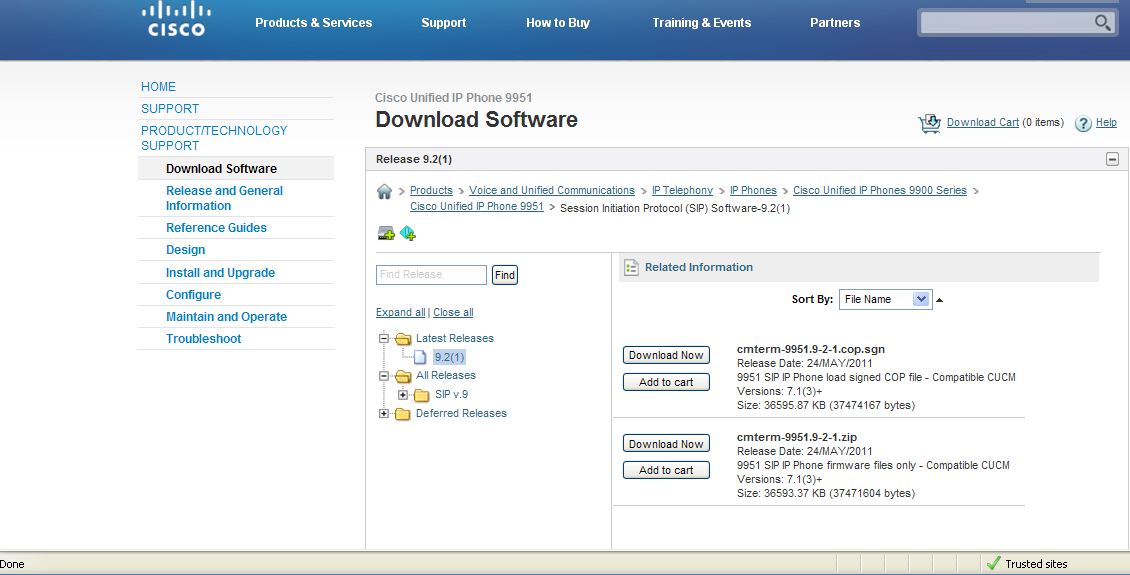Viewport: 1130px width, 575px height.
Task: Download Now for cmterm-9951.9-2-1.cop.sgn
Action: (666, 355)
